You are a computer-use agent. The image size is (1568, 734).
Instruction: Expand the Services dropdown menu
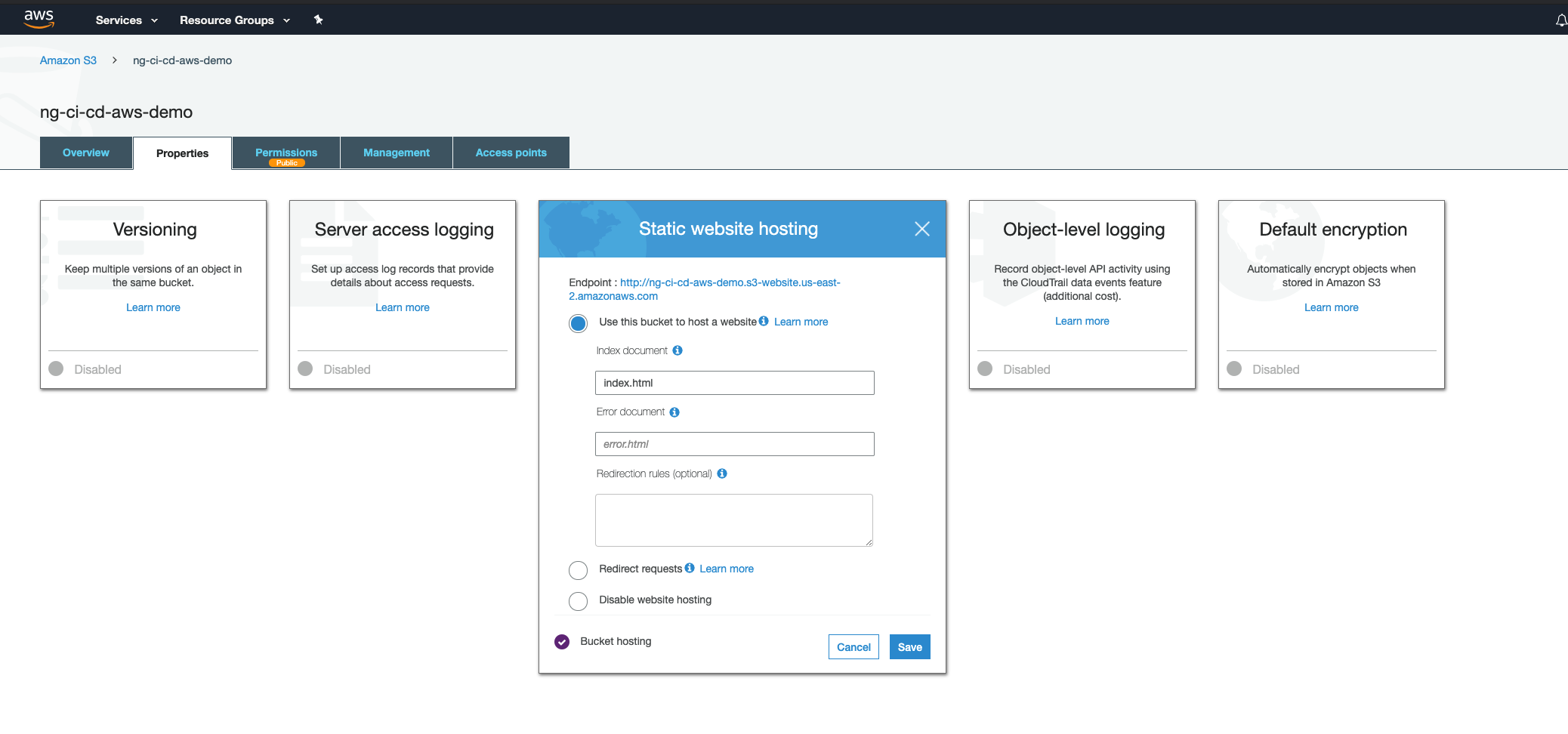pos(126,20)
